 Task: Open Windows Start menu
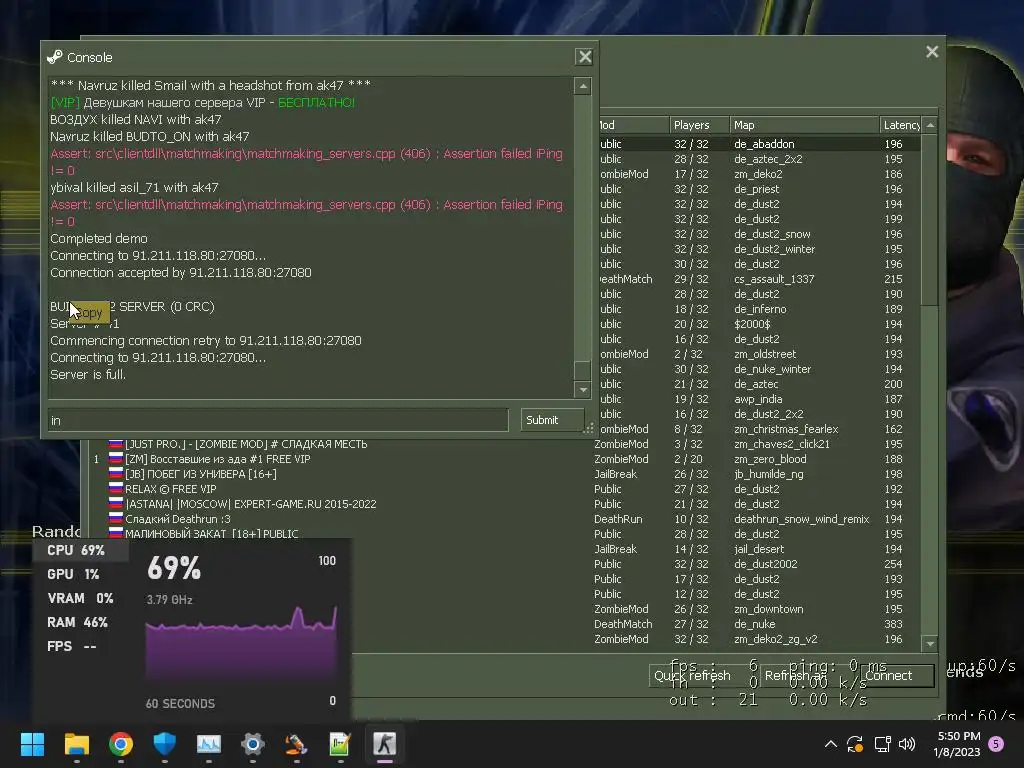tap(32, 744)
